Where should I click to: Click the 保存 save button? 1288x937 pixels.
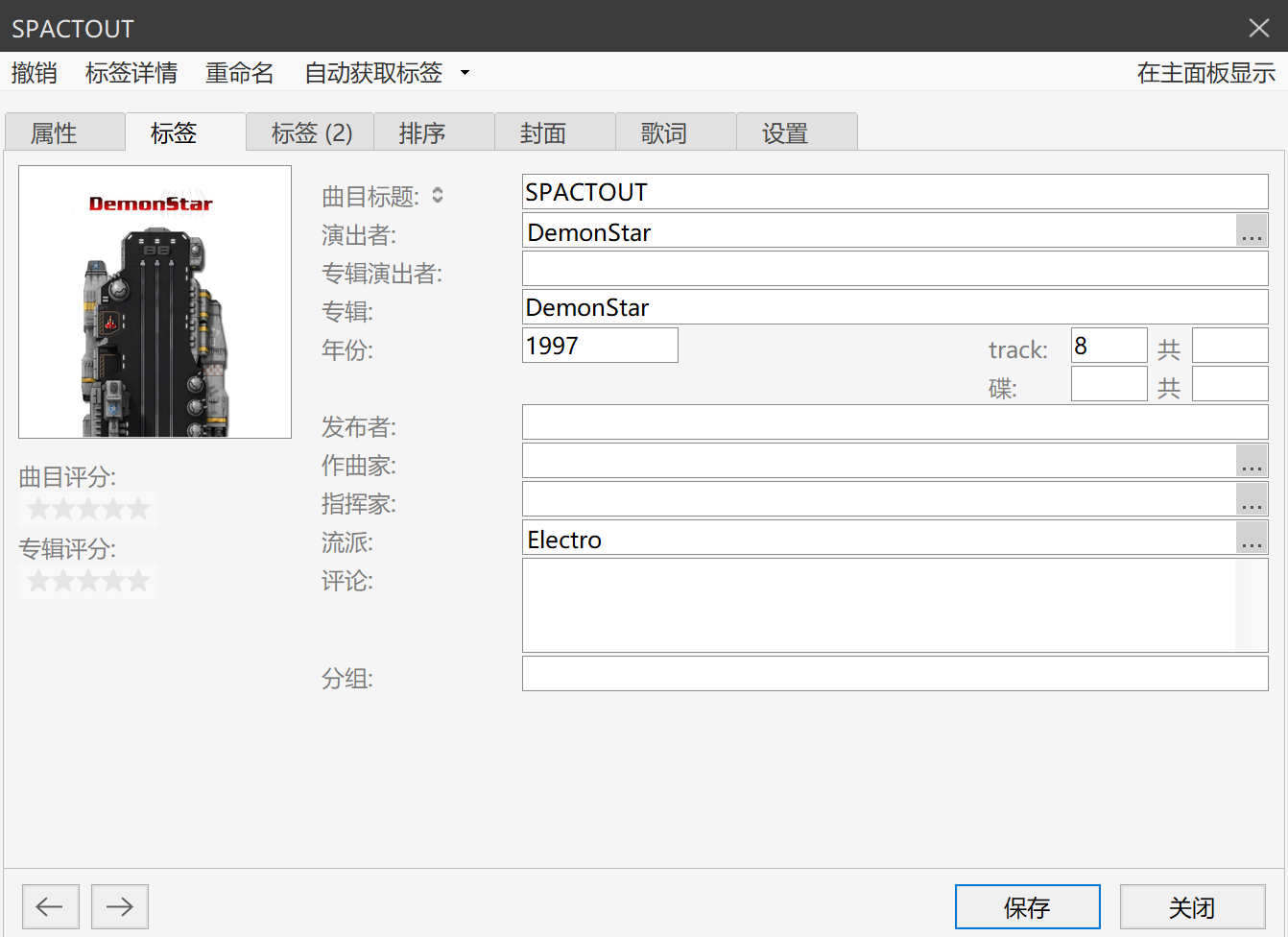click(x=1027, y=907)
